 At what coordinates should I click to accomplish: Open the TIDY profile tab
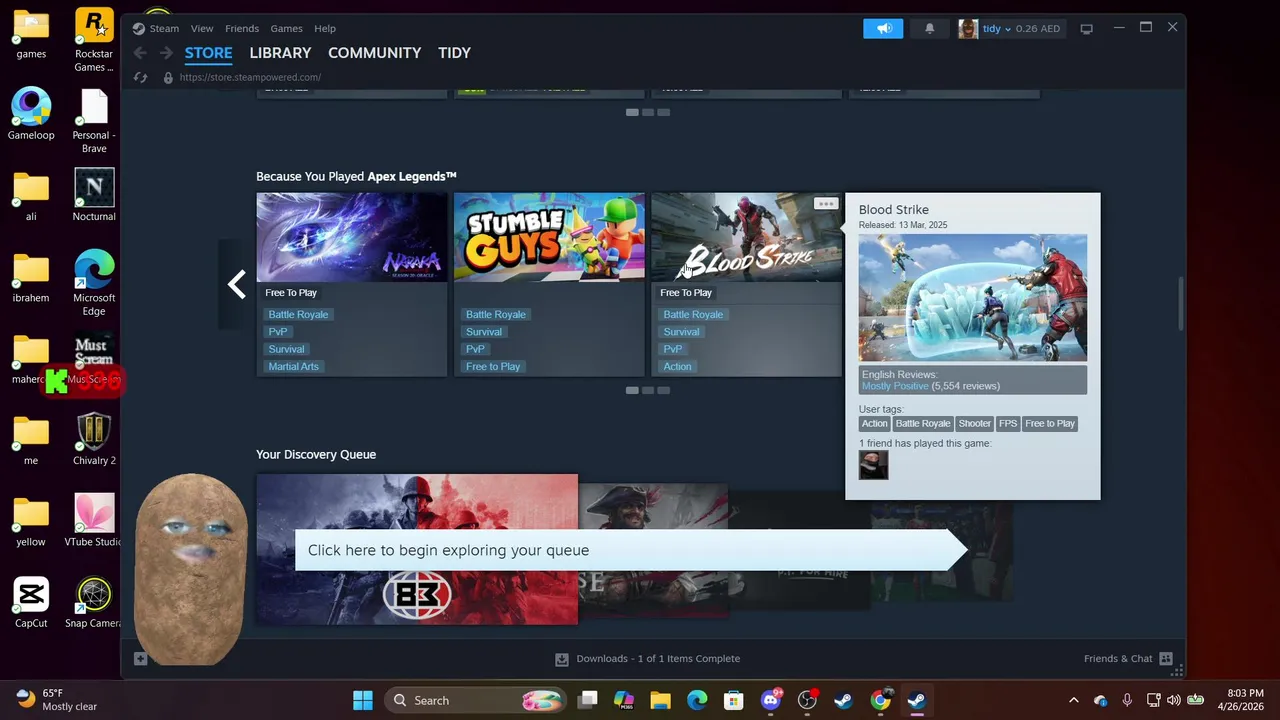[454, 53]
